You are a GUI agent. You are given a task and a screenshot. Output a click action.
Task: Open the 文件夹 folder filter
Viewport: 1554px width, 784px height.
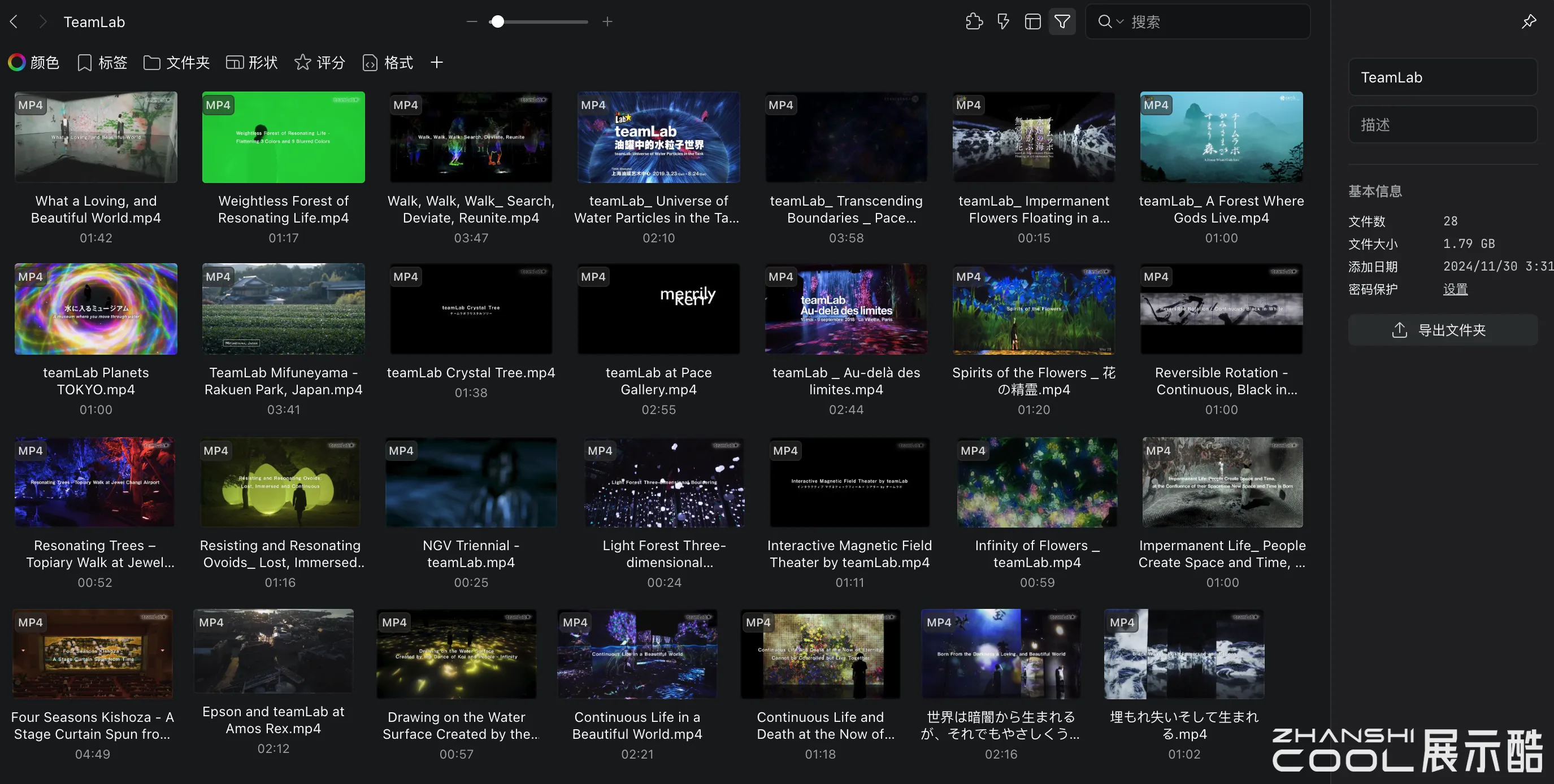[x=176, y=62]
